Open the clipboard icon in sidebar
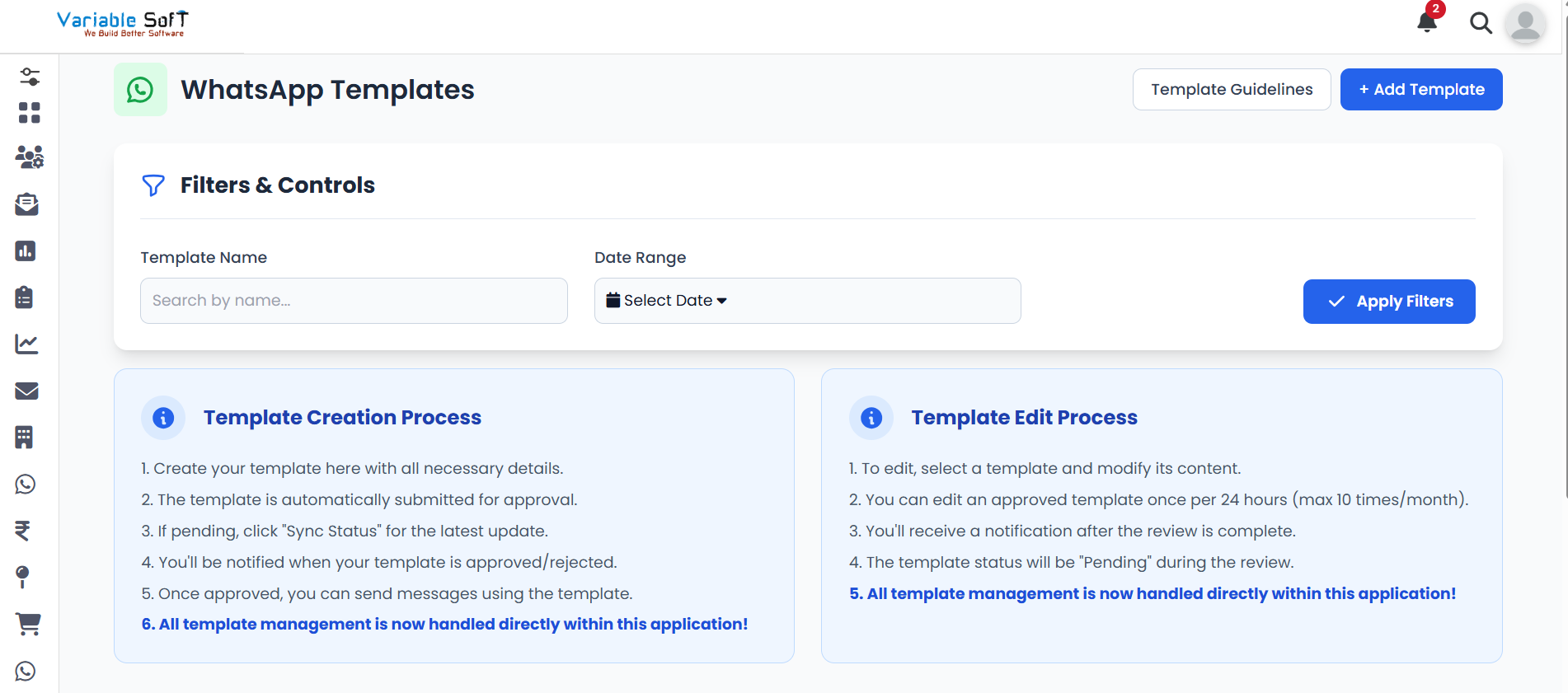The width and height of the screenshot is (1568, 693). pyautogui.click(x=25, y=297)
